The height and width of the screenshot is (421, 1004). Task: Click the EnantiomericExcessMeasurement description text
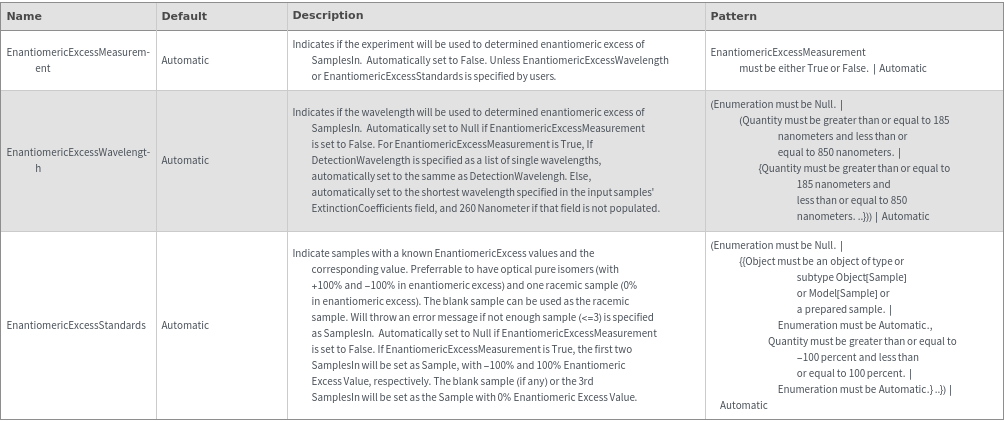480,60
